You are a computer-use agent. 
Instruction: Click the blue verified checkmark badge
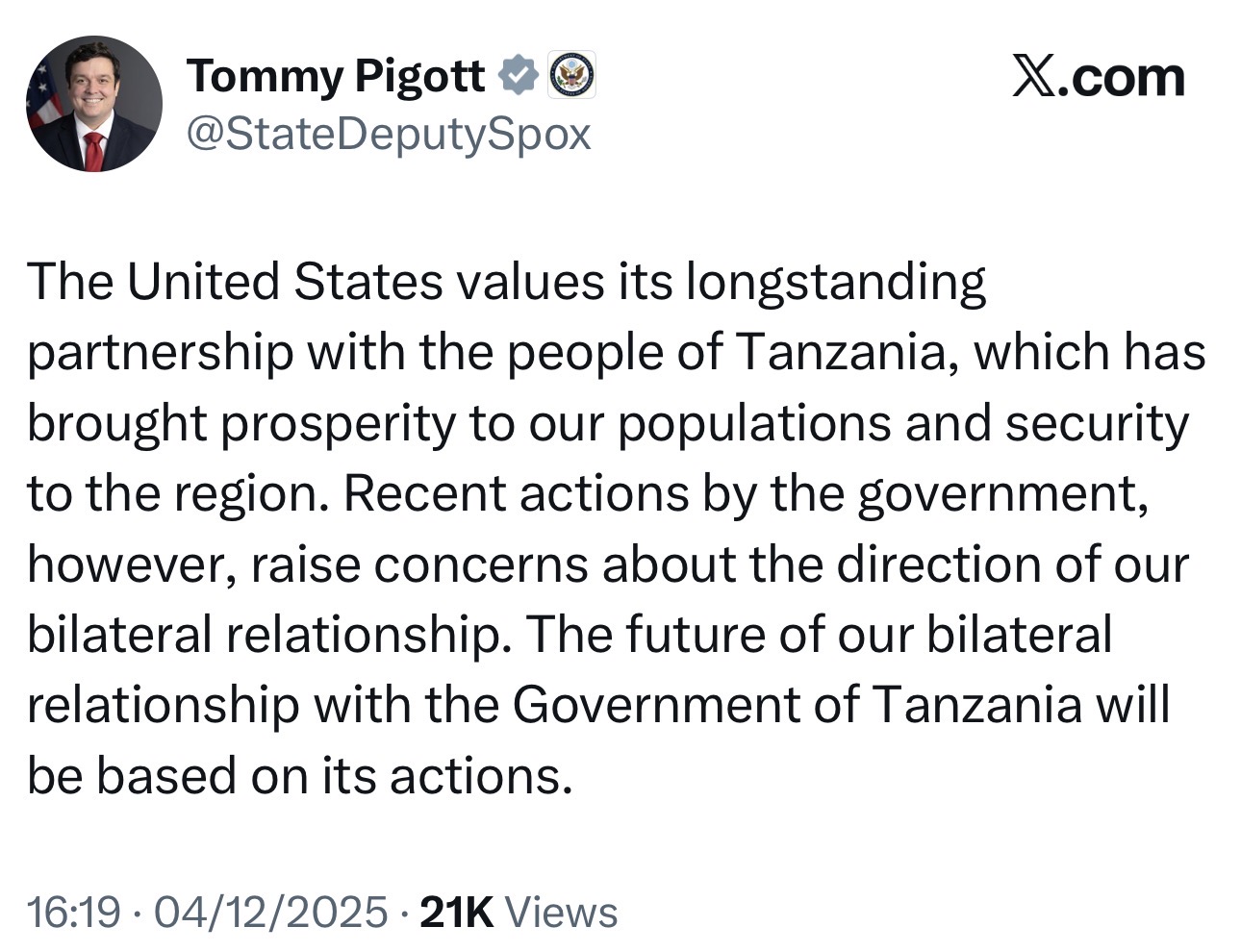point(519,75)
